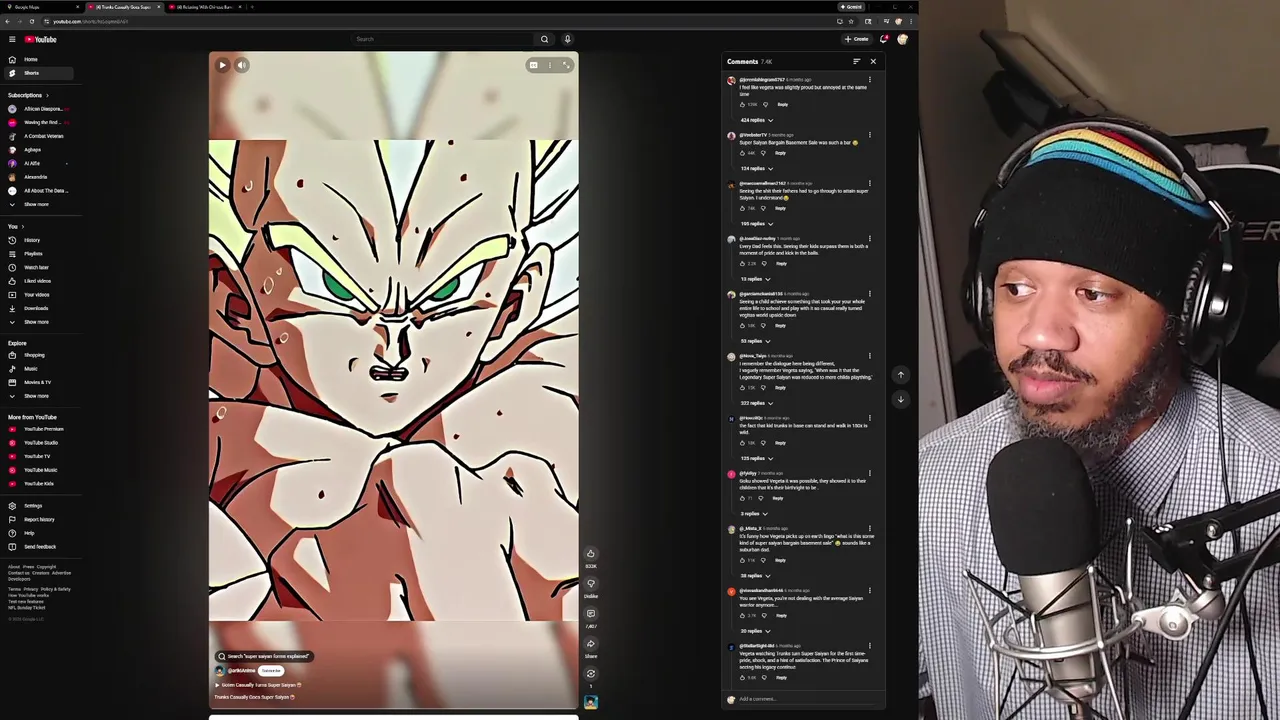Open the Short's more options menu
This screenshot has width=1280, height=720.
point(549,65)
